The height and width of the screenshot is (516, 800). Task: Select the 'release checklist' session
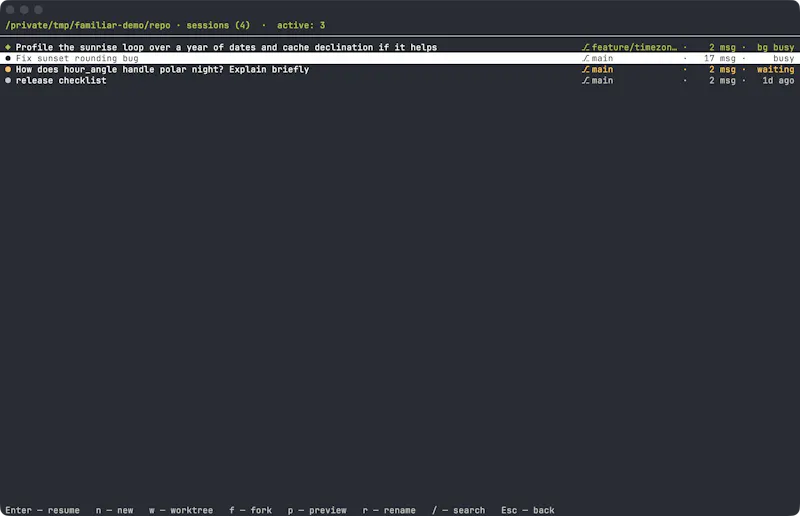[x=400, y=81]
